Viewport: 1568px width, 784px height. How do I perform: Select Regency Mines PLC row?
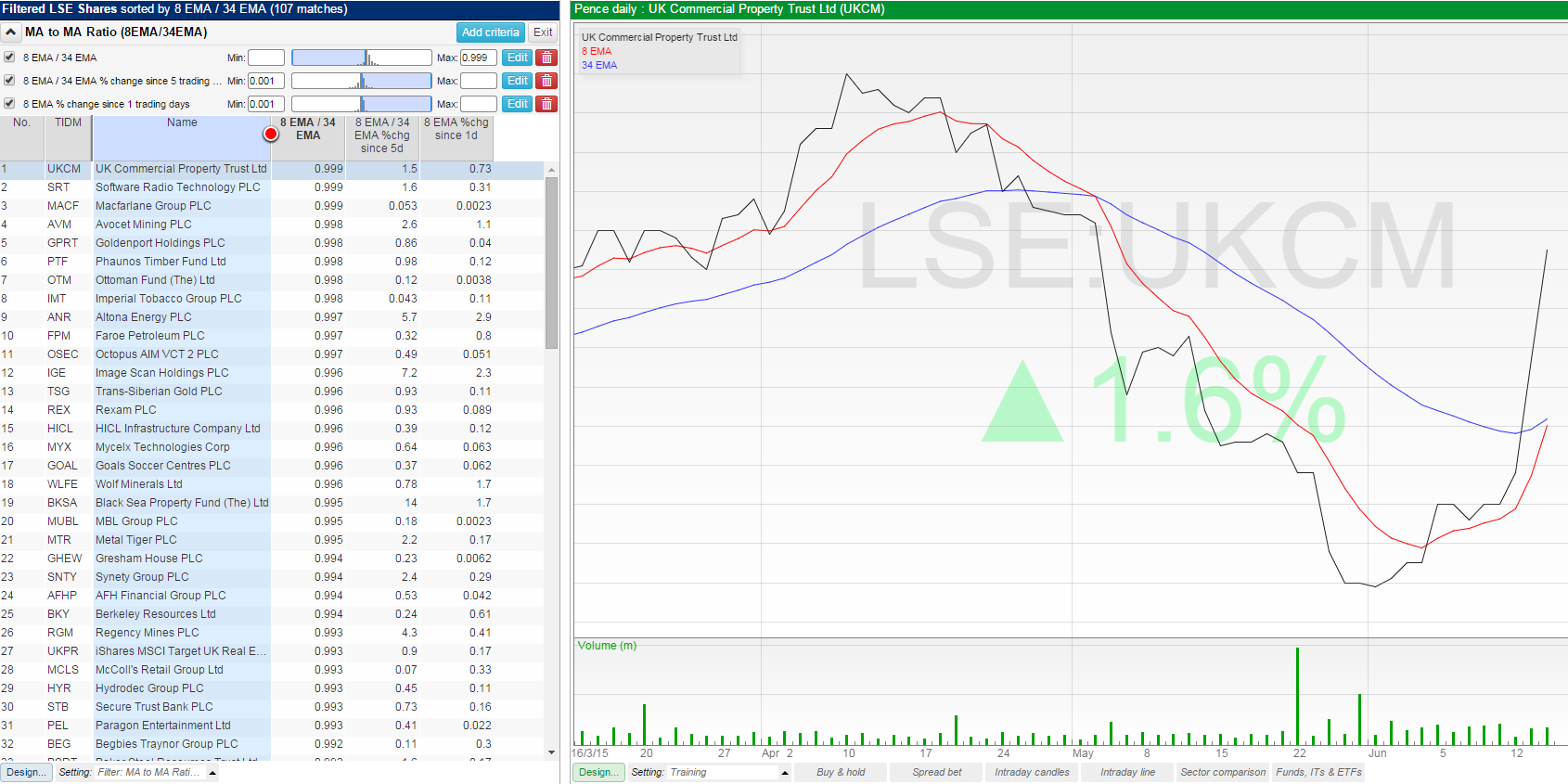(x=272, y=633)
